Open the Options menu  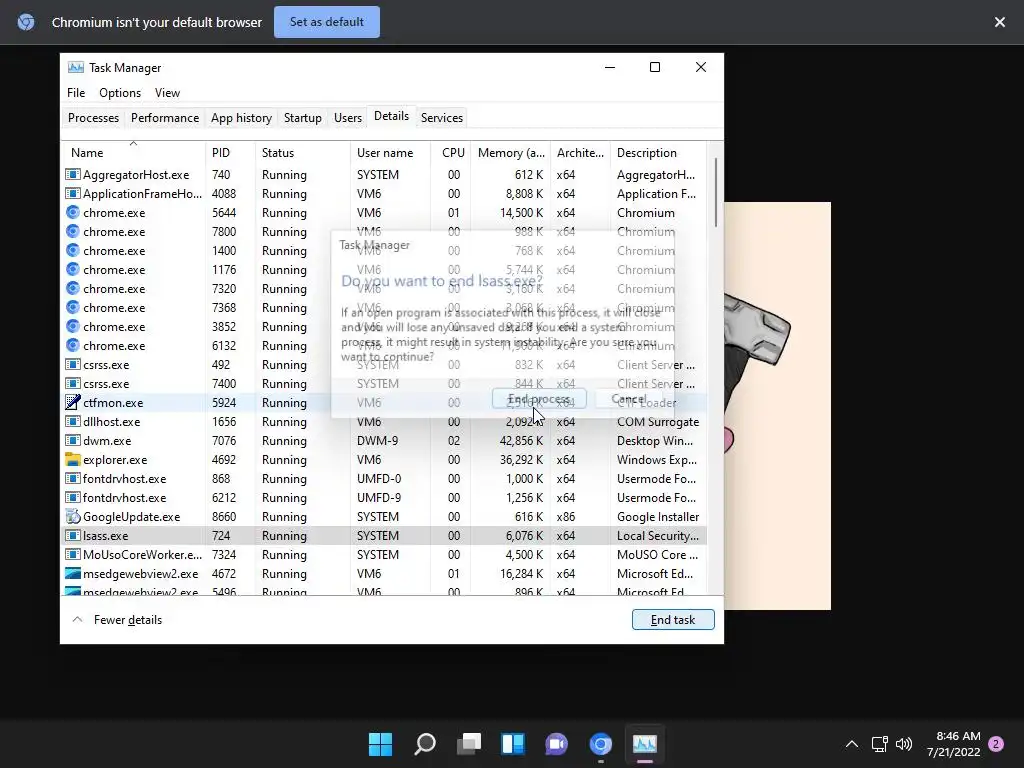tap(120, 93)
